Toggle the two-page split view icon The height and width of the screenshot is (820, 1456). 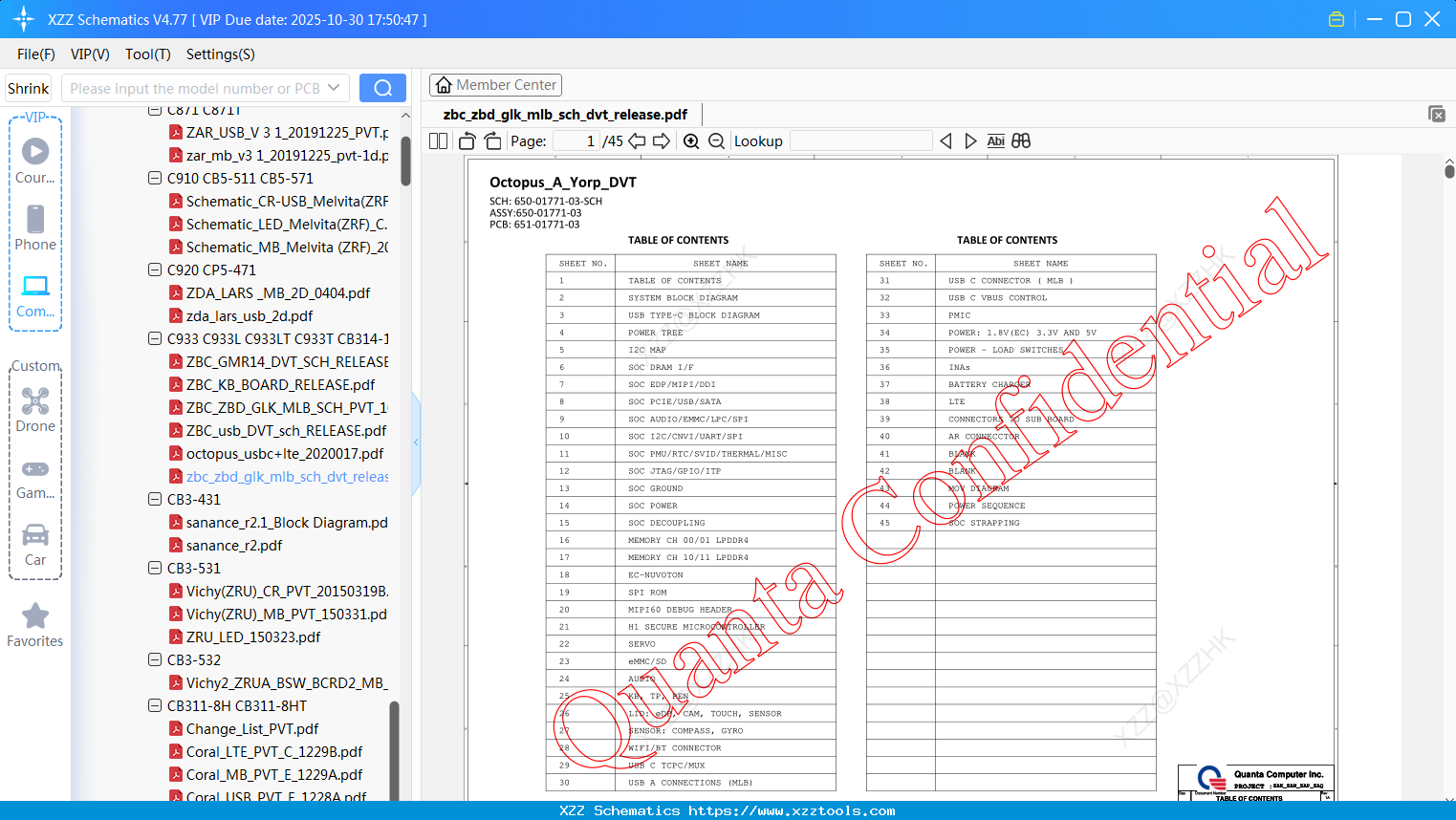click(439, 141)
